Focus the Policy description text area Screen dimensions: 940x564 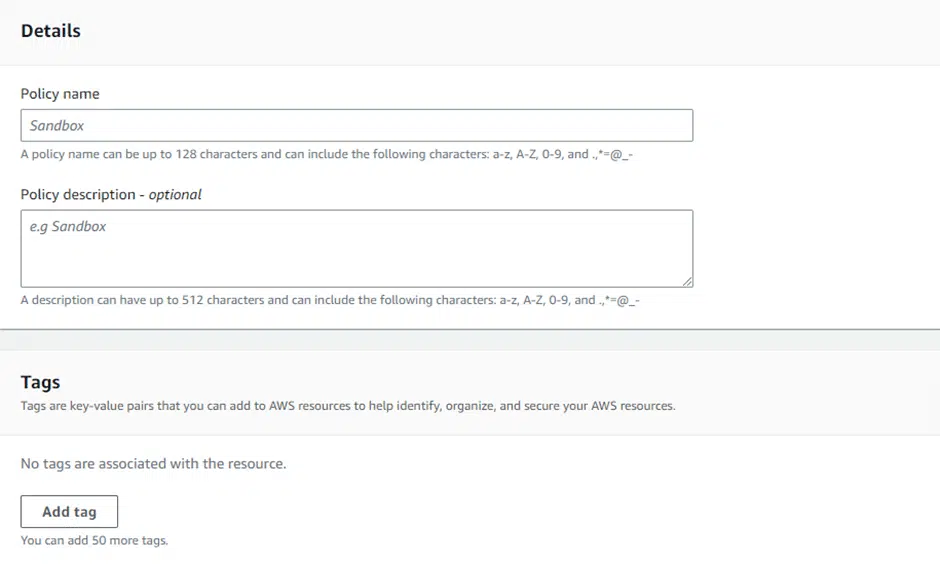357,249
